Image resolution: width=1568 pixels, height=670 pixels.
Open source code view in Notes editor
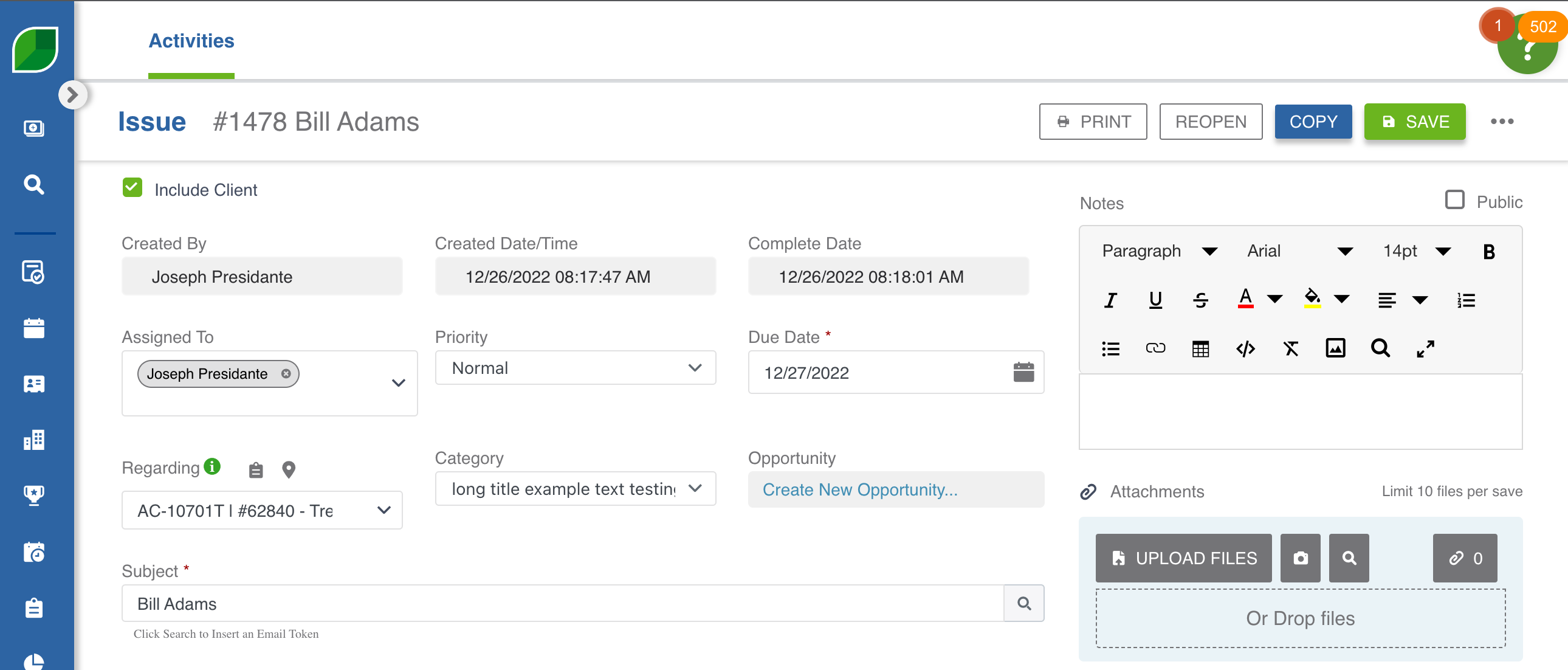pos(1245,348)
